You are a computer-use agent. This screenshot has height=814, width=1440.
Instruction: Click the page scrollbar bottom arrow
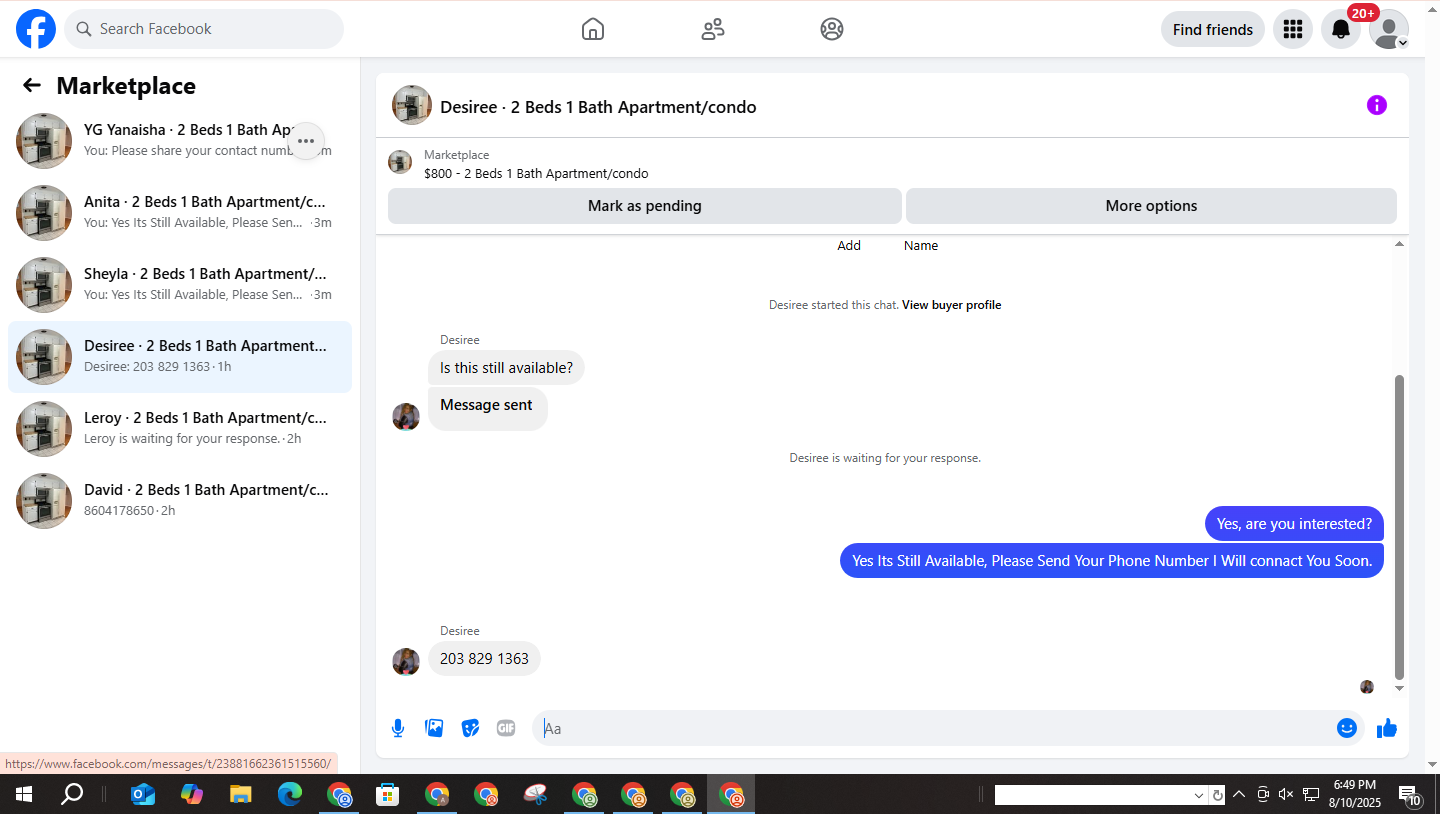point(1431,765)
